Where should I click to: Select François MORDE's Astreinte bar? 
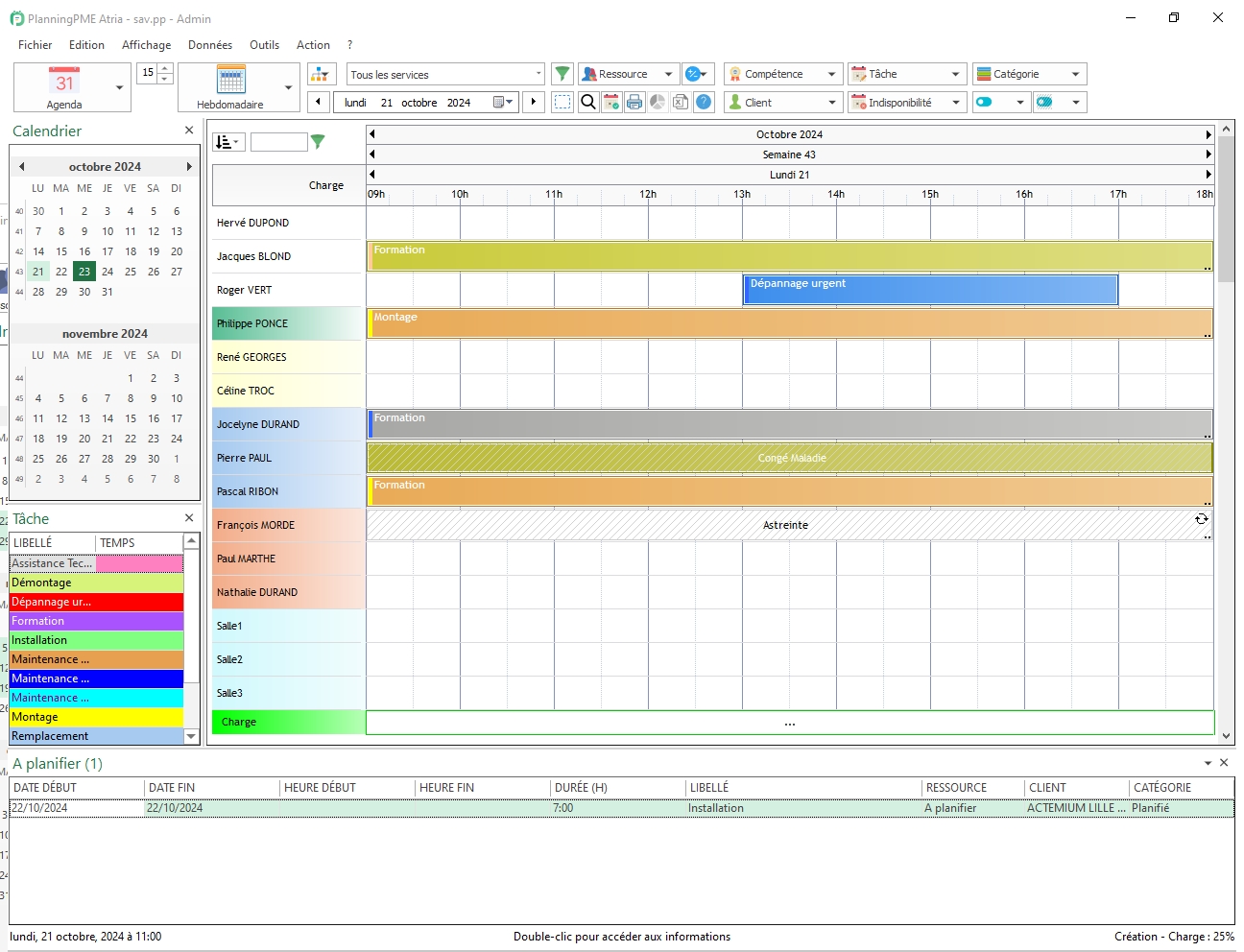[789, 525]
